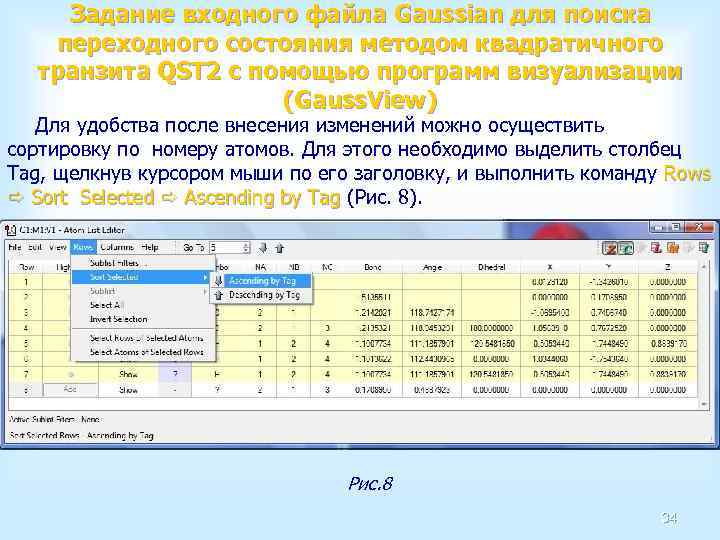Click dihedral value 180.0000000 in row 4
The image size is (720, 540).
click(491, 328)
